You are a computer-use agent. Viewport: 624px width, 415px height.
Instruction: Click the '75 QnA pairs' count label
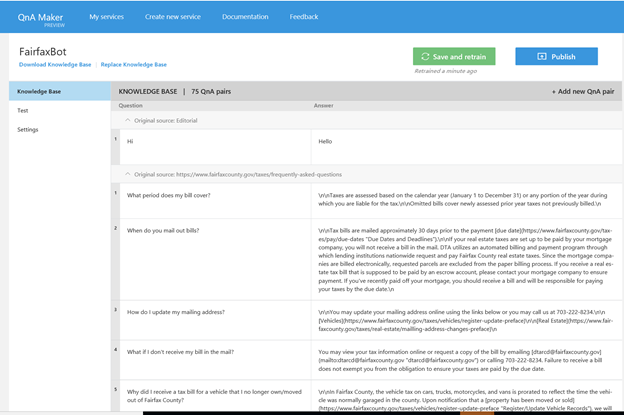coord(211,92)
